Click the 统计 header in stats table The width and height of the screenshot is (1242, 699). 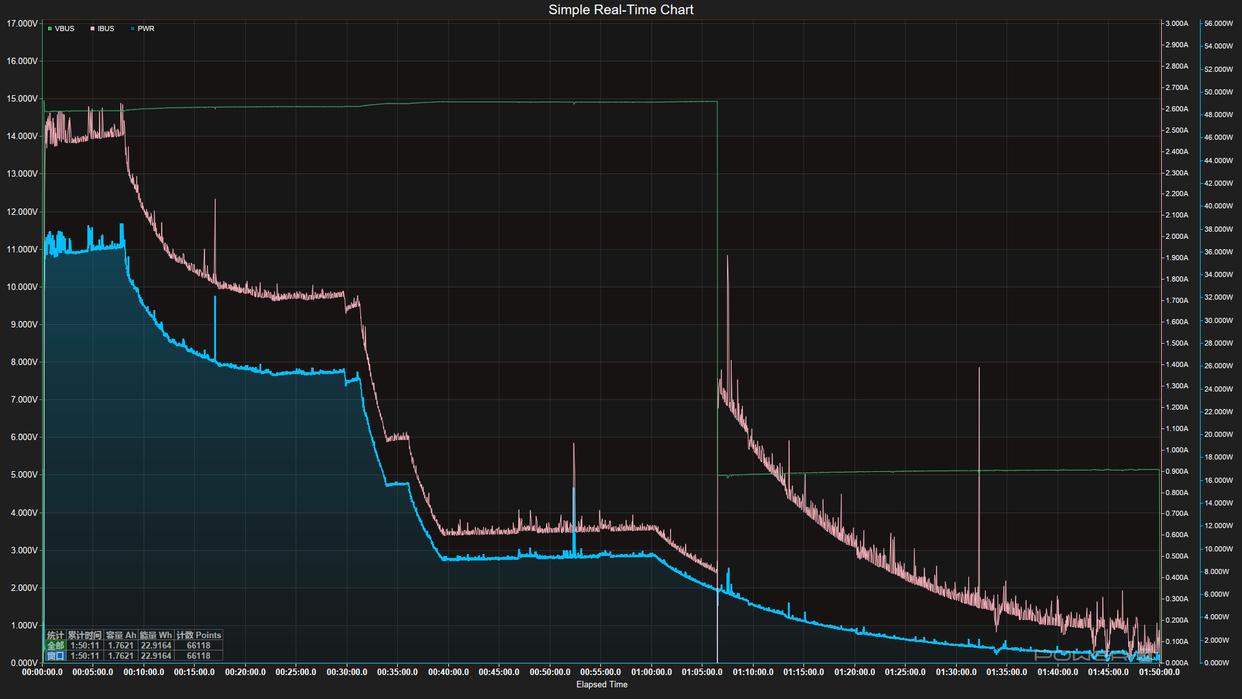pyautogui.click(x=56, y=635)
